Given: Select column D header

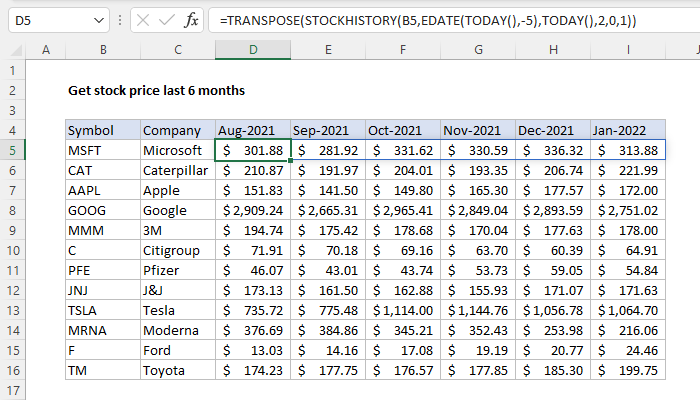Looking at the screenshot, I should point(253,50).
